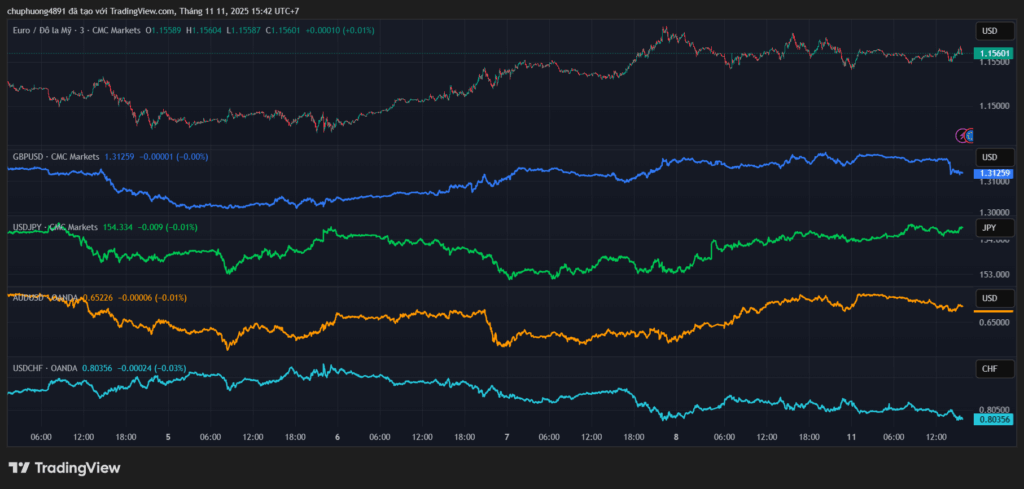Screen dimensions: 1024x489
Task: Click the TradingView logo at bottom left
Action: click(64, 468)
